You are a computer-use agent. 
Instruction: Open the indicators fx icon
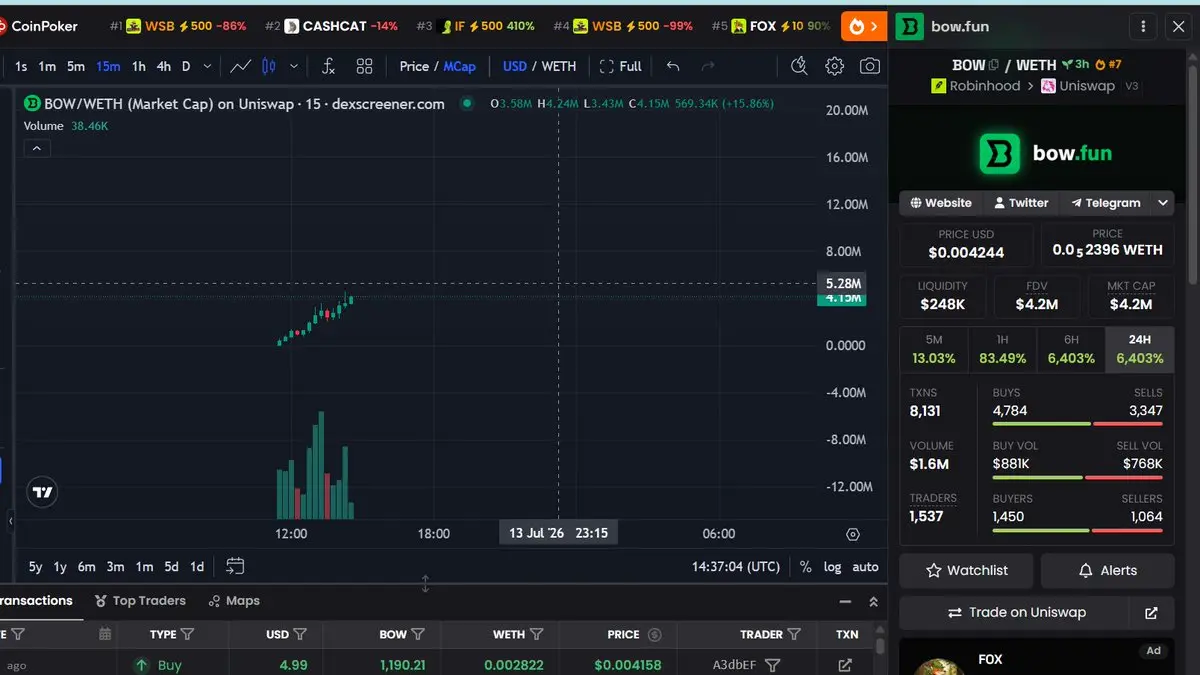328,66
